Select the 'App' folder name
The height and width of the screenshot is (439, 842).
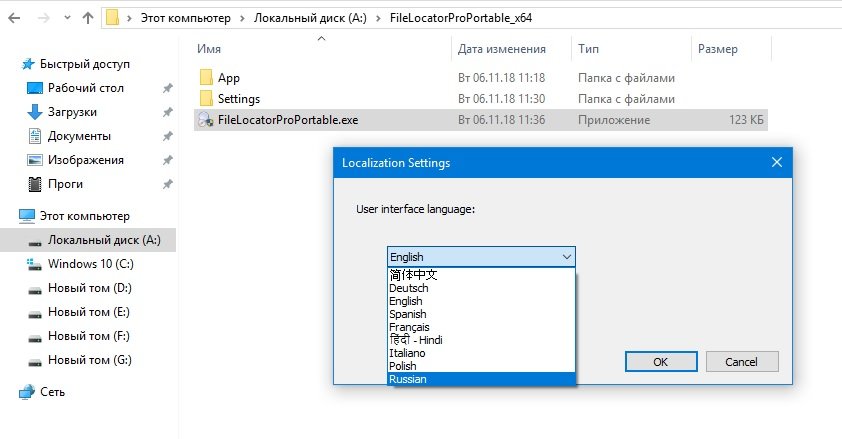[229, 78]
